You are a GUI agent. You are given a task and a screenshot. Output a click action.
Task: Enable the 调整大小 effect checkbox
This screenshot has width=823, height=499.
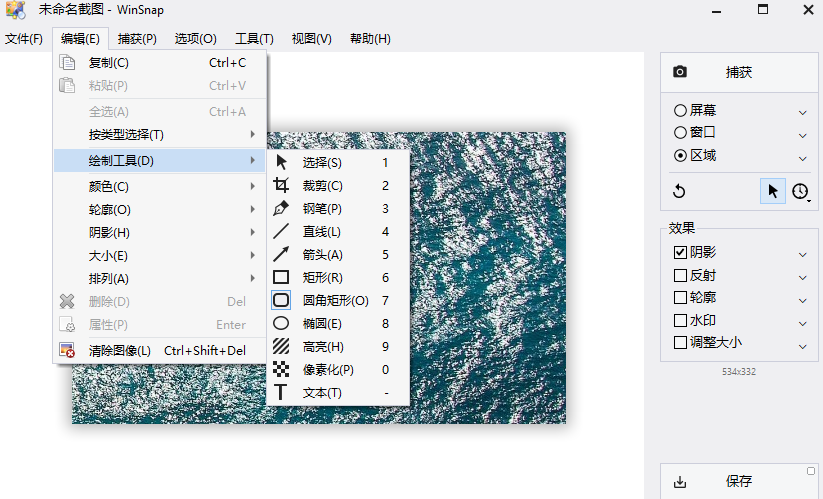[x=680, y=343]
